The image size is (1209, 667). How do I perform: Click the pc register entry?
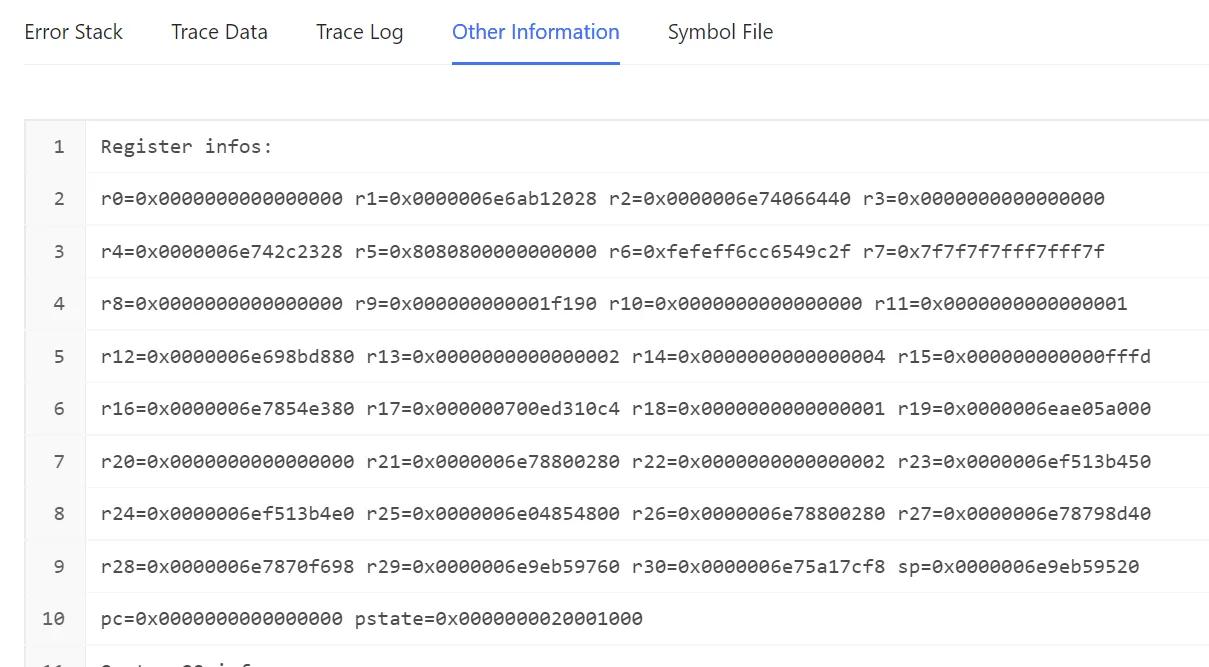point(221,619)
